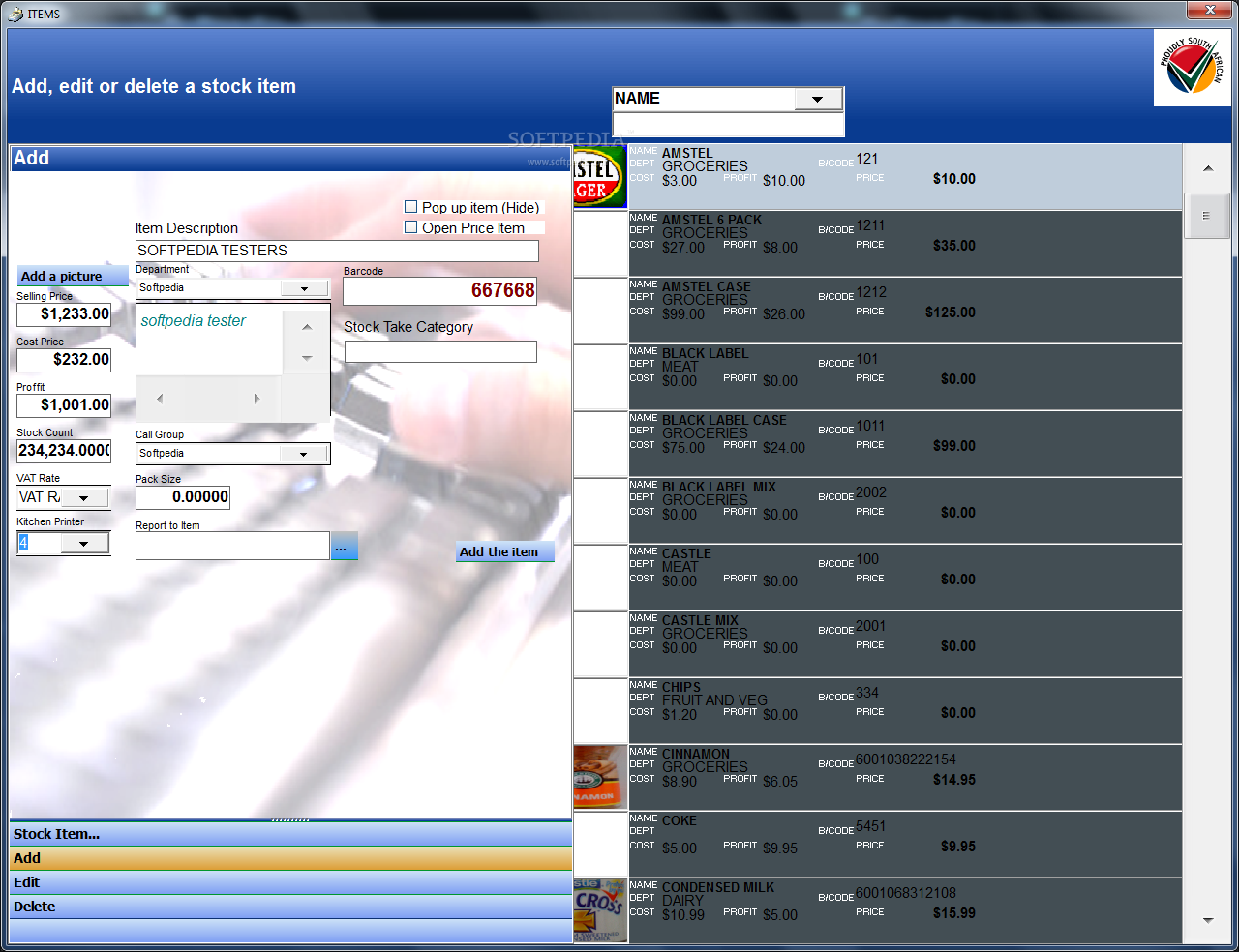This screenshot has height=952, width=1239.
Task: Click the $125.00 price value
Action: (951, 312)
